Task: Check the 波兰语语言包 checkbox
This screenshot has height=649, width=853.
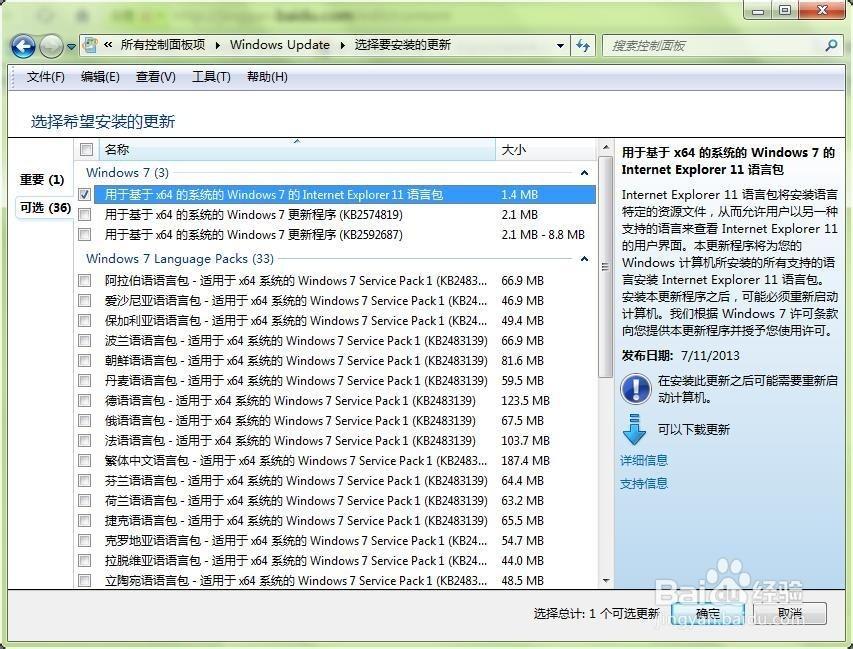Action: click(84, 341)
